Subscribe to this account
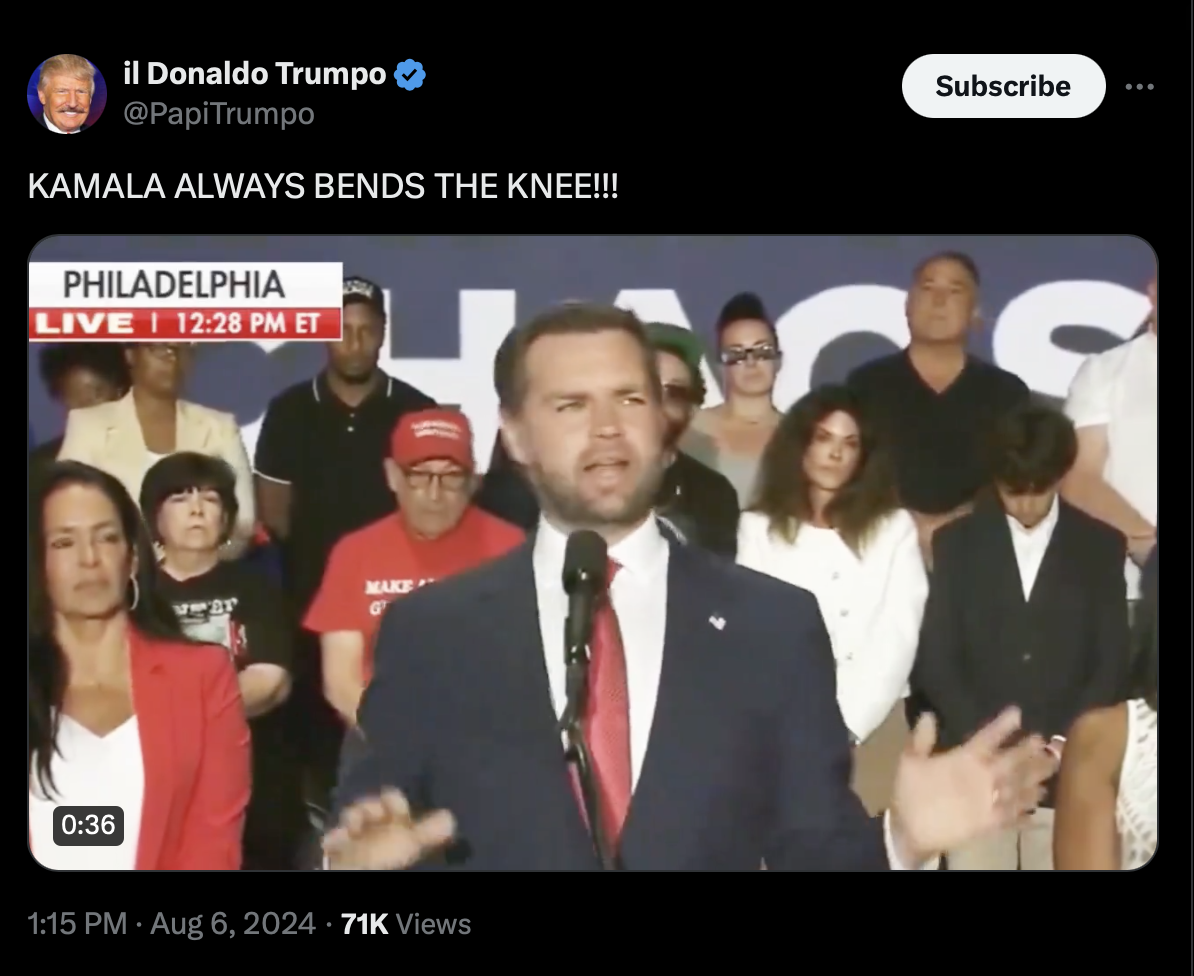Screen dimensions: 1194x976 tap(1003, 86)
